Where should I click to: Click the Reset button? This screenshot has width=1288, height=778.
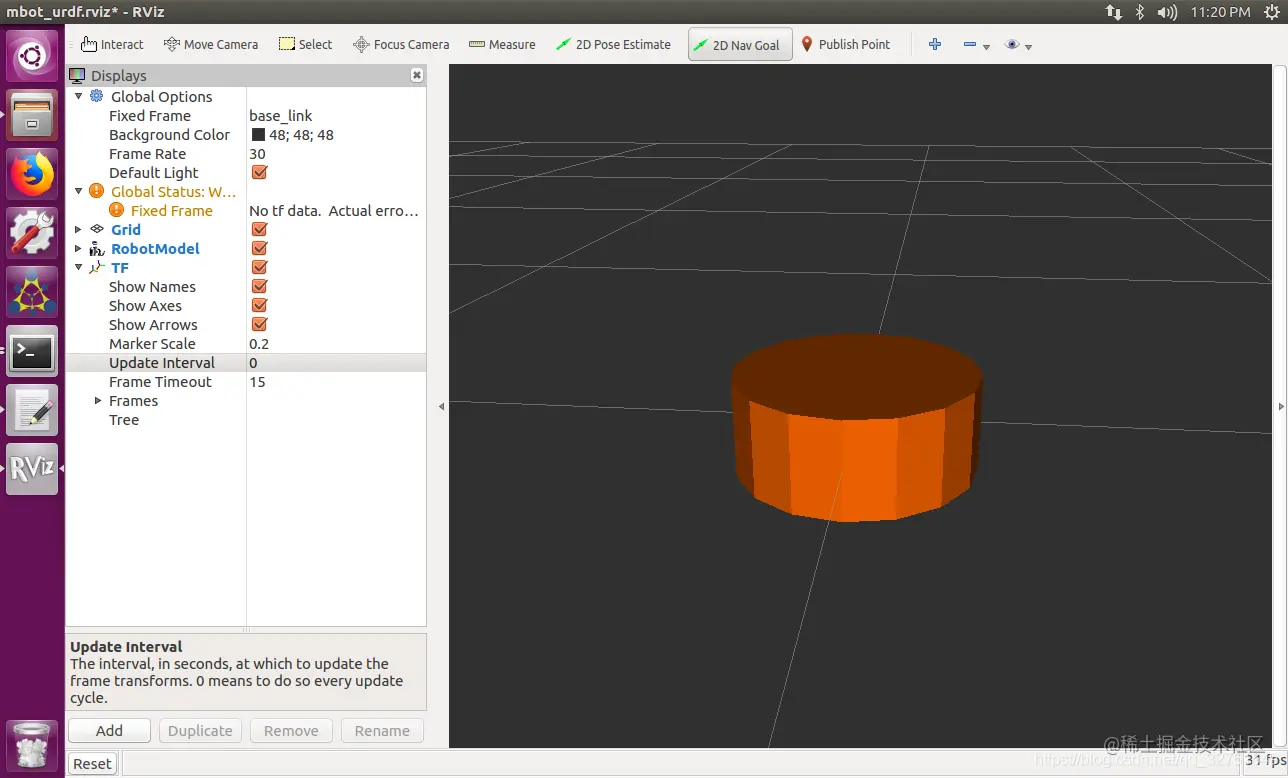coord(92,763)
